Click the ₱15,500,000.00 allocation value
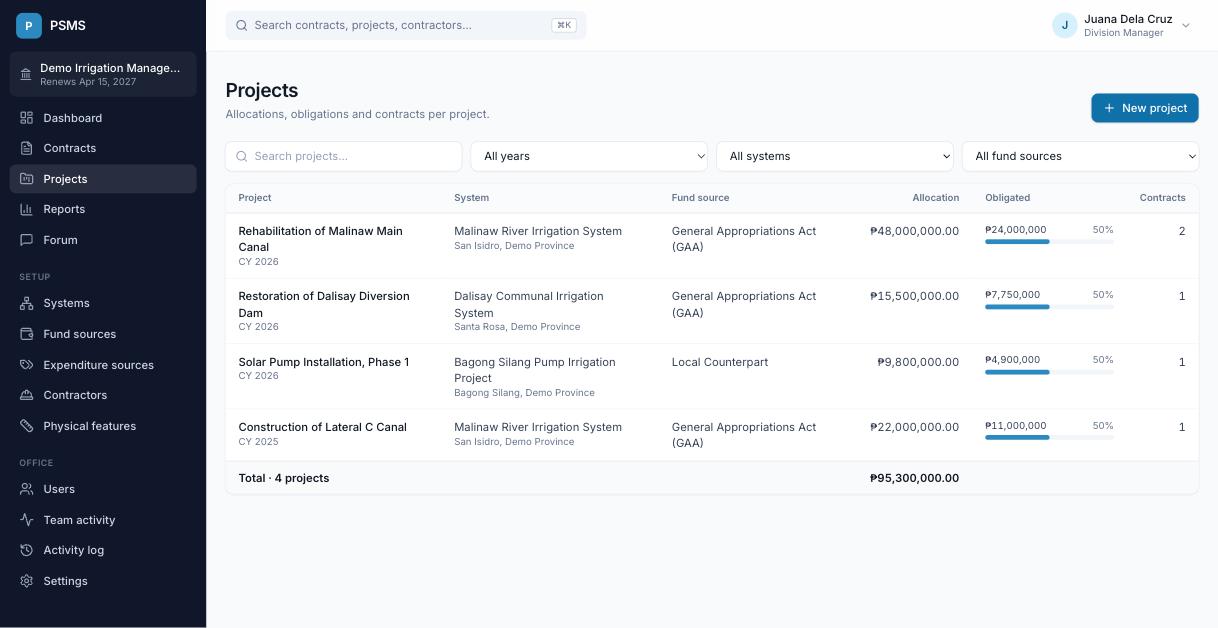The width and height of the screenshot is (1218, 628). click(x=914, y=296)
